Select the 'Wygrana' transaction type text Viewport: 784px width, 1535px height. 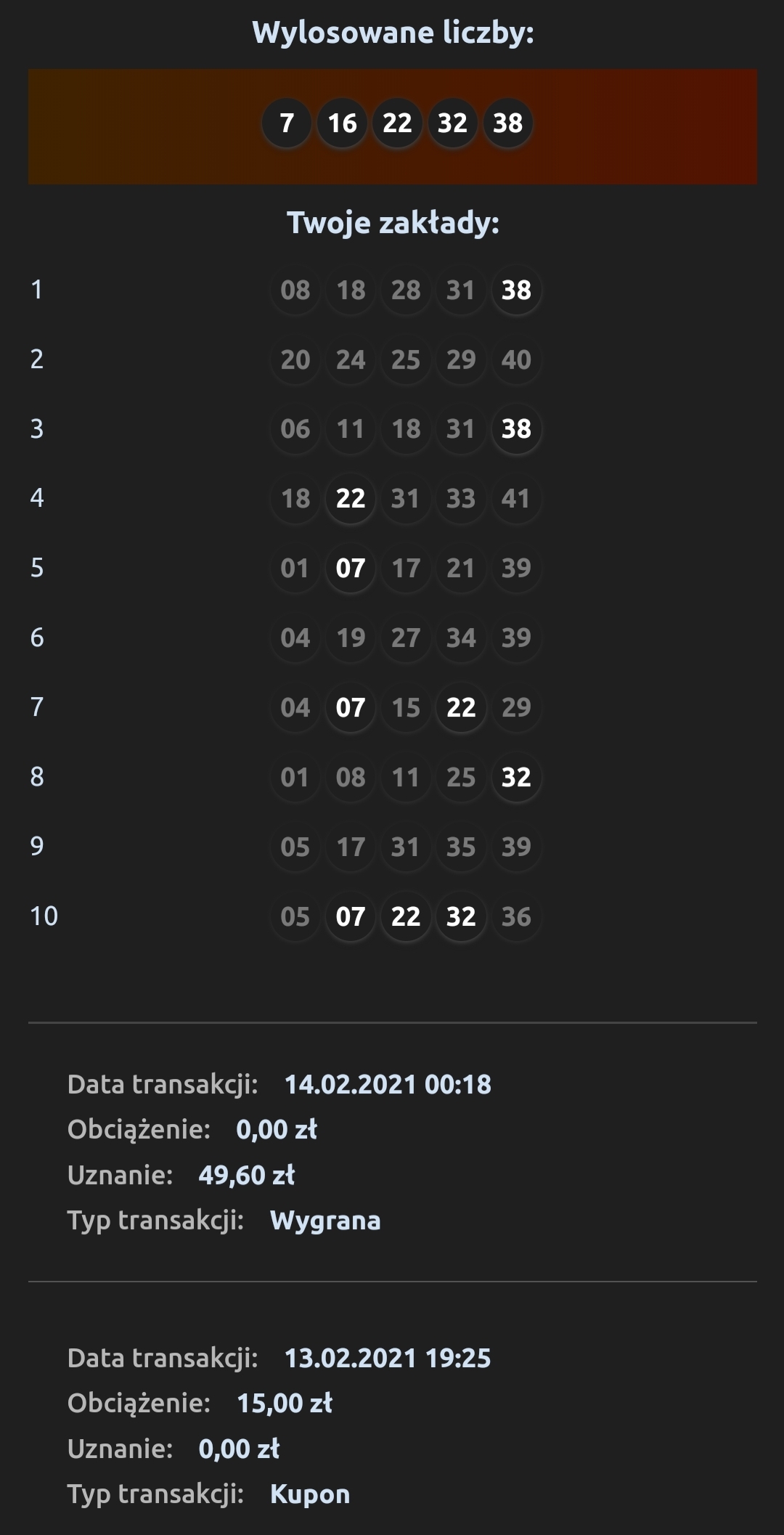325,1221
